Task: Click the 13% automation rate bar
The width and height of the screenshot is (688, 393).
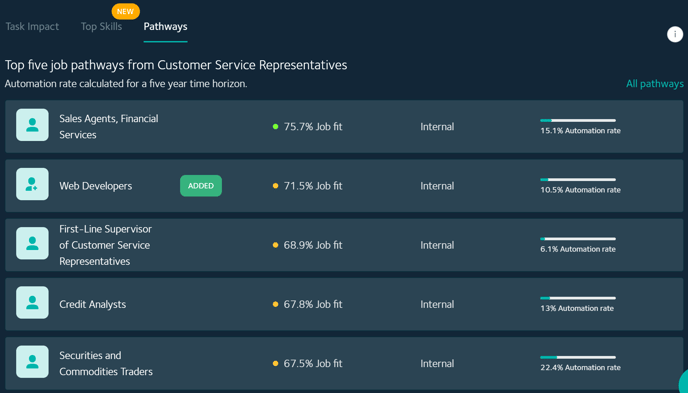Action: (578, 298)
